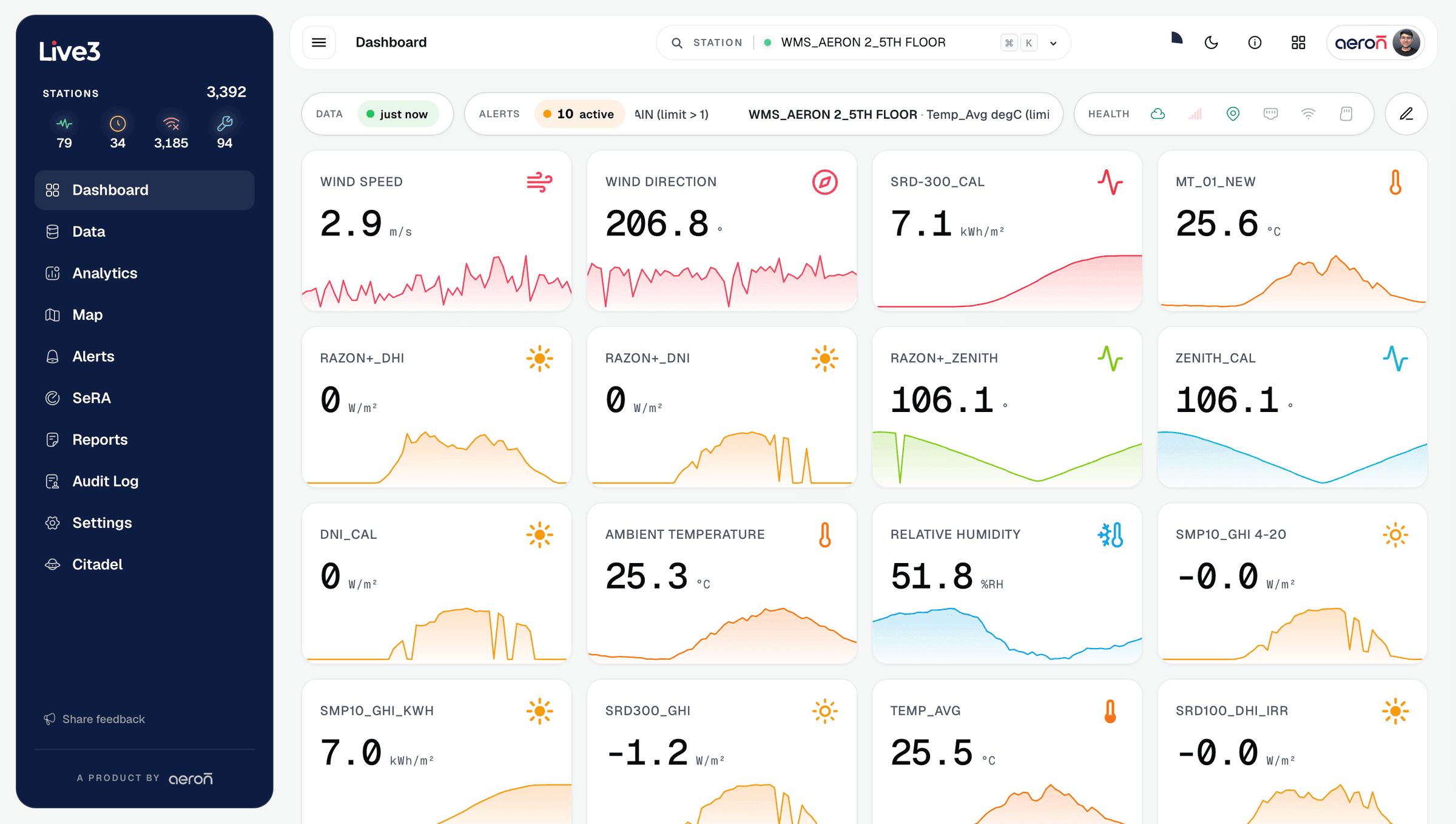Click the keyboard health status icon
1456x824 pixels.
(x=1270, y=114)
